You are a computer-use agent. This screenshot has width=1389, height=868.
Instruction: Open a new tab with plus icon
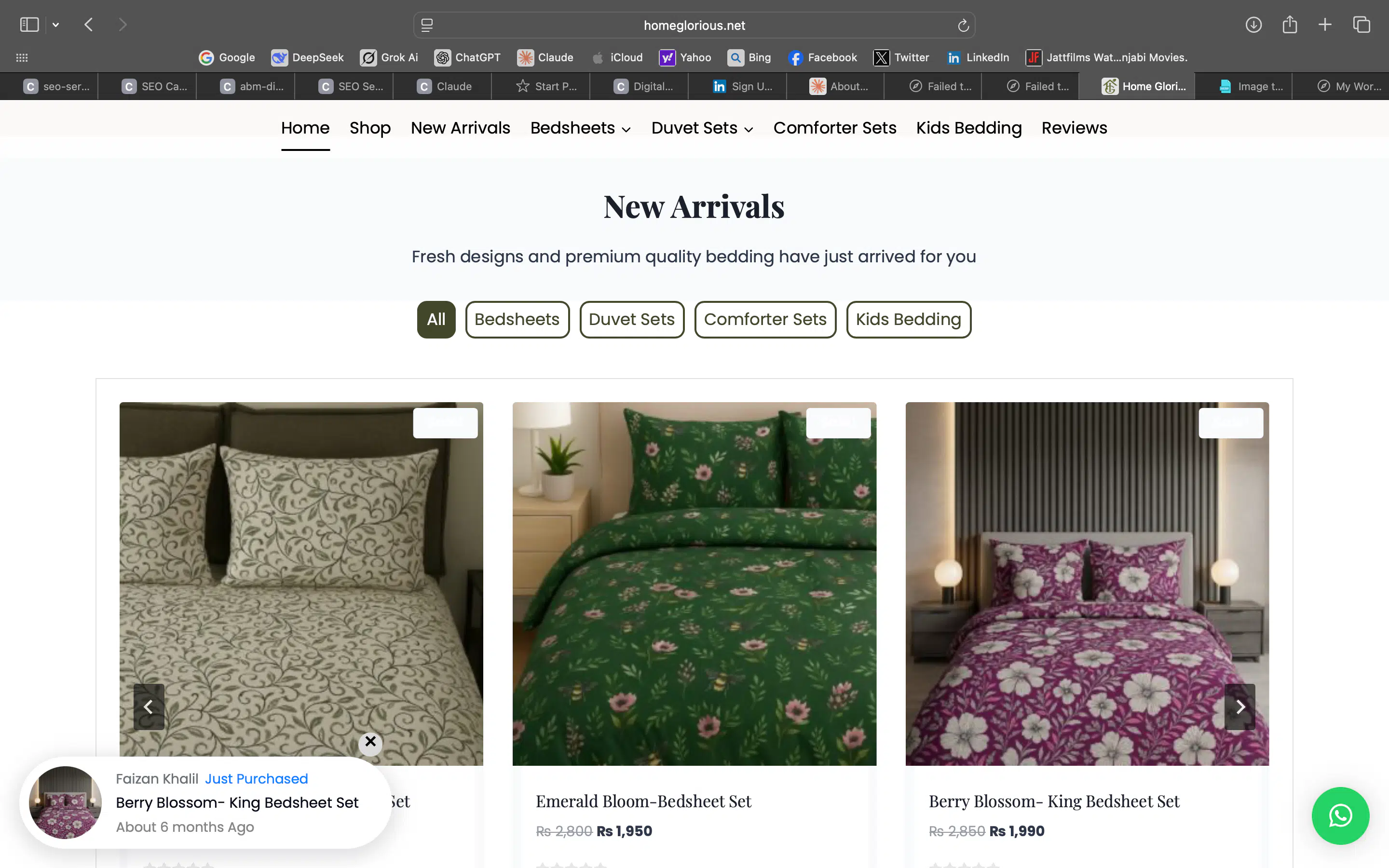(1325, 25)
